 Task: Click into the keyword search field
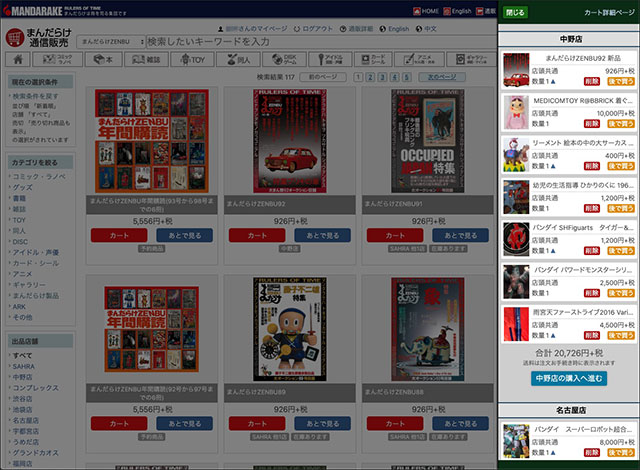tap(321, 42)
